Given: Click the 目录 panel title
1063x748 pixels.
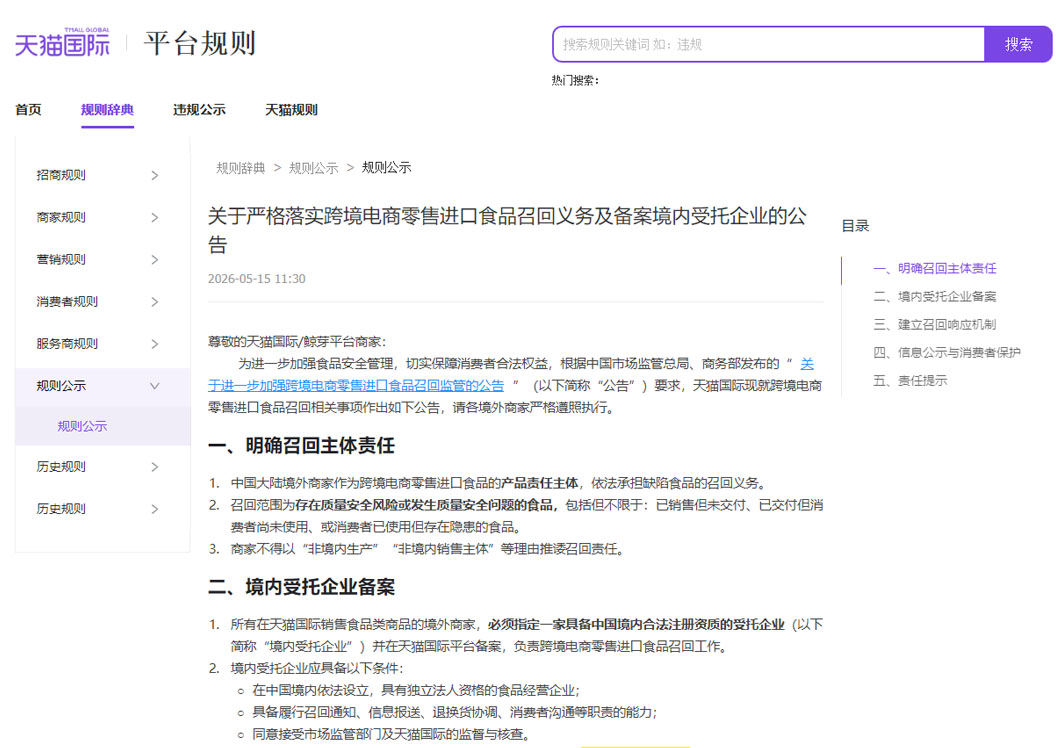Looking at the screenshot, I should (x=856, y=226).
